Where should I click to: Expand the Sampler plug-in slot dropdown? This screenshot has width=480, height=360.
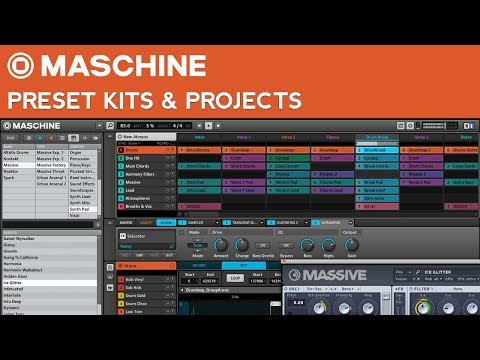pyautogui.click(x=217, y=222)
